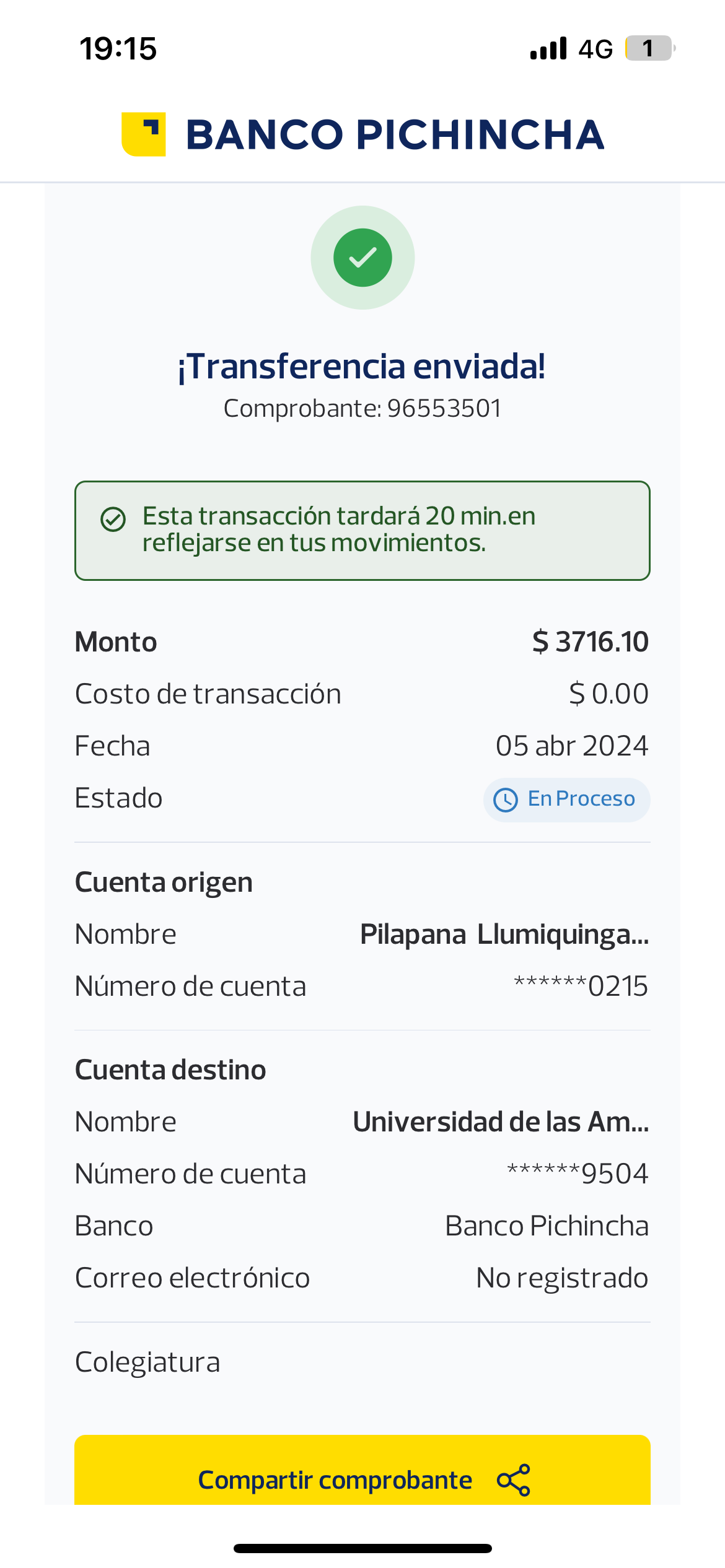Tap the destination account number ending 9504
This screenshot has height=1568, width=725.
pos(577,1174)
